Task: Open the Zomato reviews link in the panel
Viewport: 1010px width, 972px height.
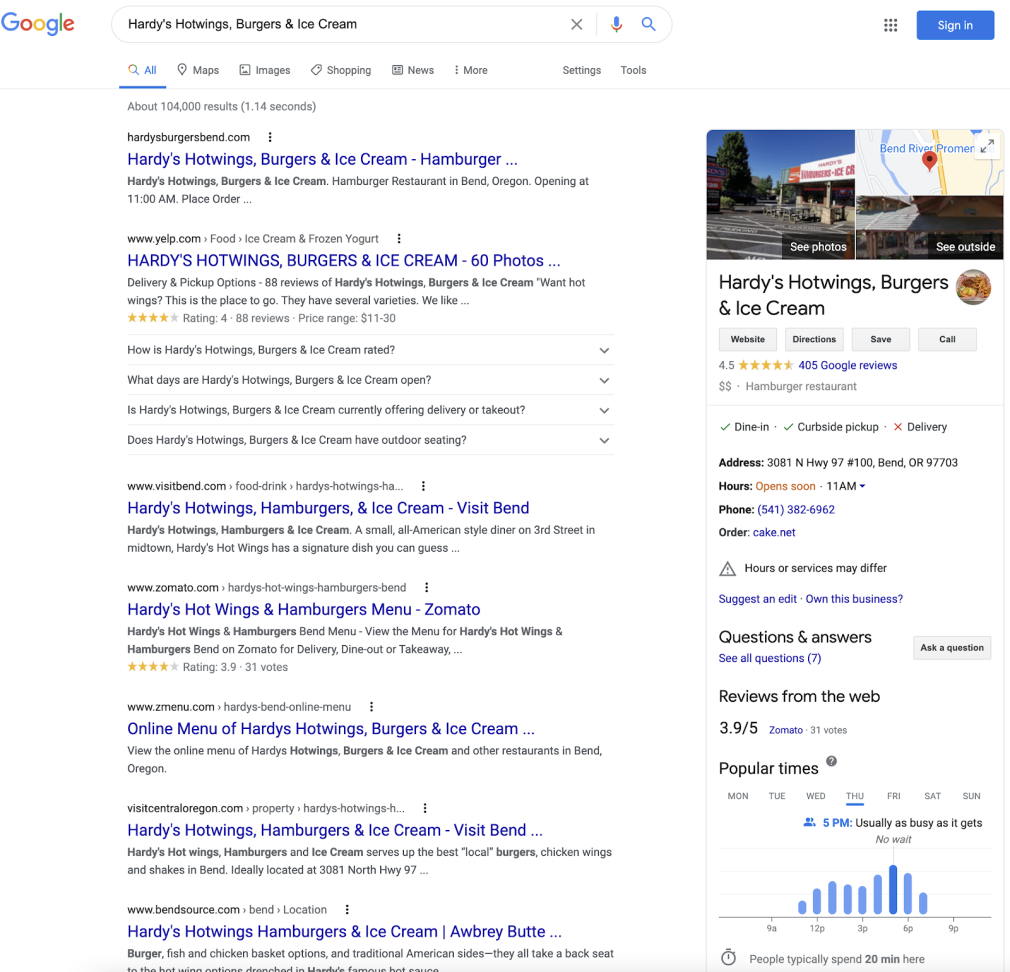Action: 786,730
